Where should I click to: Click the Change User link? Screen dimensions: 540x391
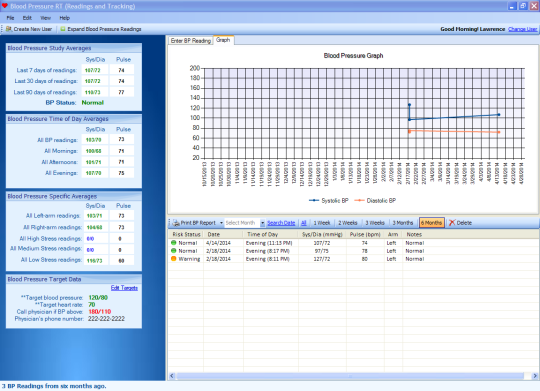522,29
